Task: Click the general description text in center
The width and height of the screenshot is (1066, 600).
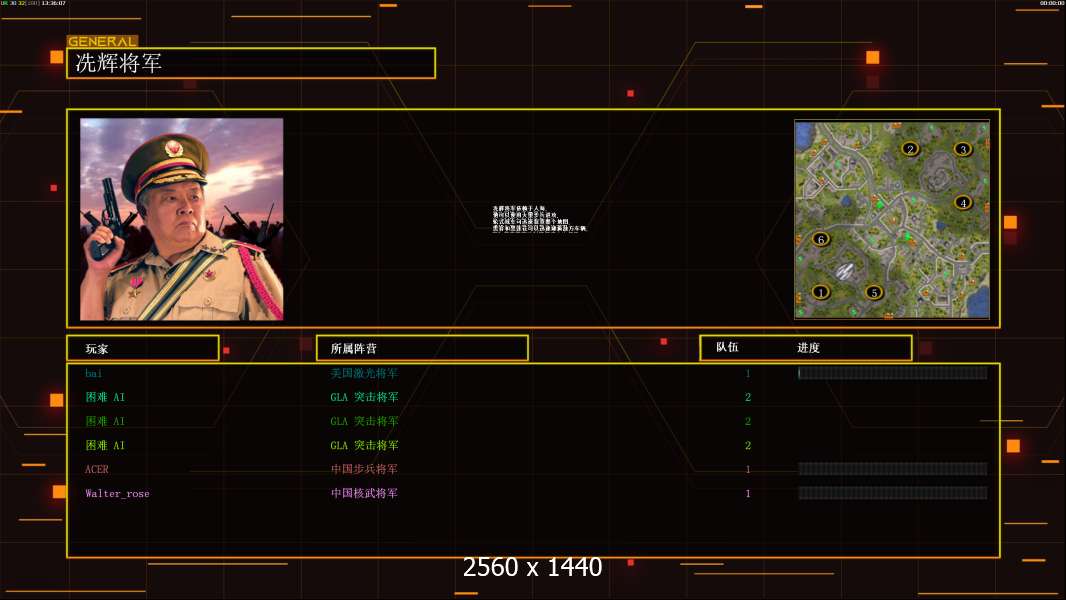Action: [x=539, y=219]
